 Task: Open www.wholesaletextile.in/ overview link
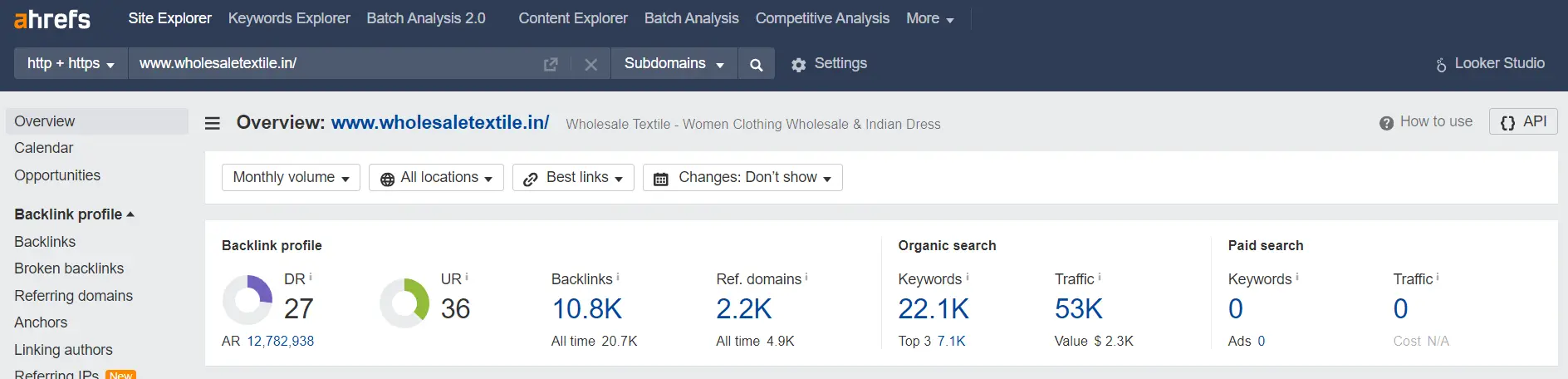(440, 123)
